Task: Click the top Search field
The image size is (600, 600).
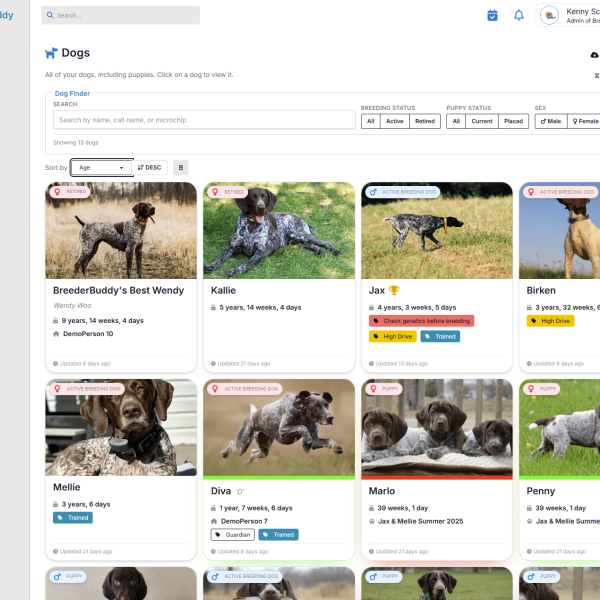Action: point(121,15)
